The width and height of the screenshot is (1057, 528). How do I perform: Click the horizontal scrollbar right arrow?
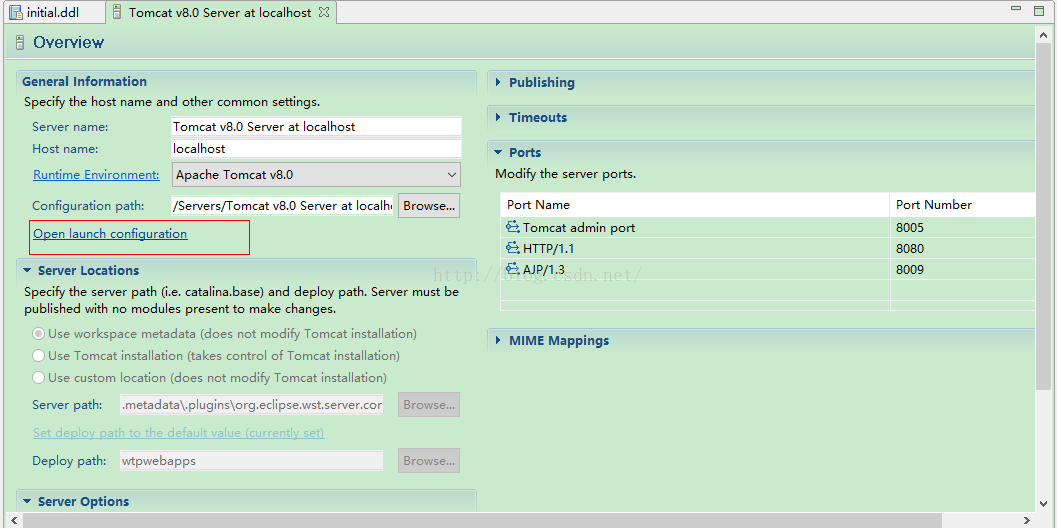tap(1027, 520)
